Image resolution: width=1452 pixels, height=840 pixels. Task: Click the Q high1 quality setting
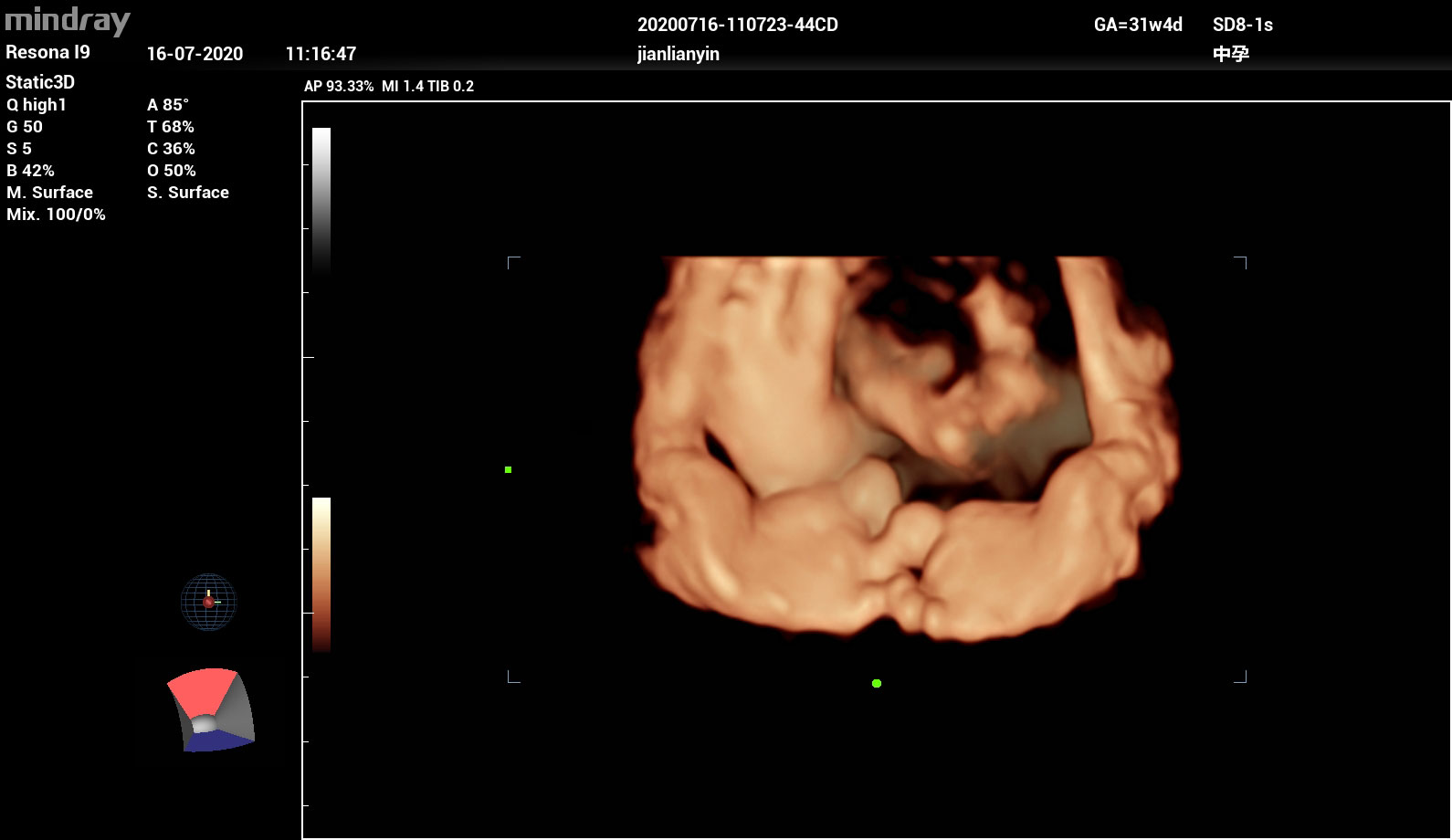pos(37,105)
